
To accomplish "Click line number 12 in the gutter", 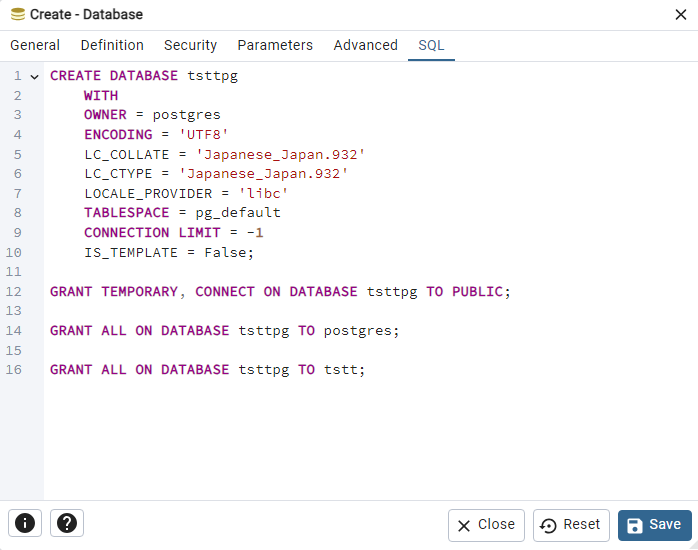I will coord(13,291).
